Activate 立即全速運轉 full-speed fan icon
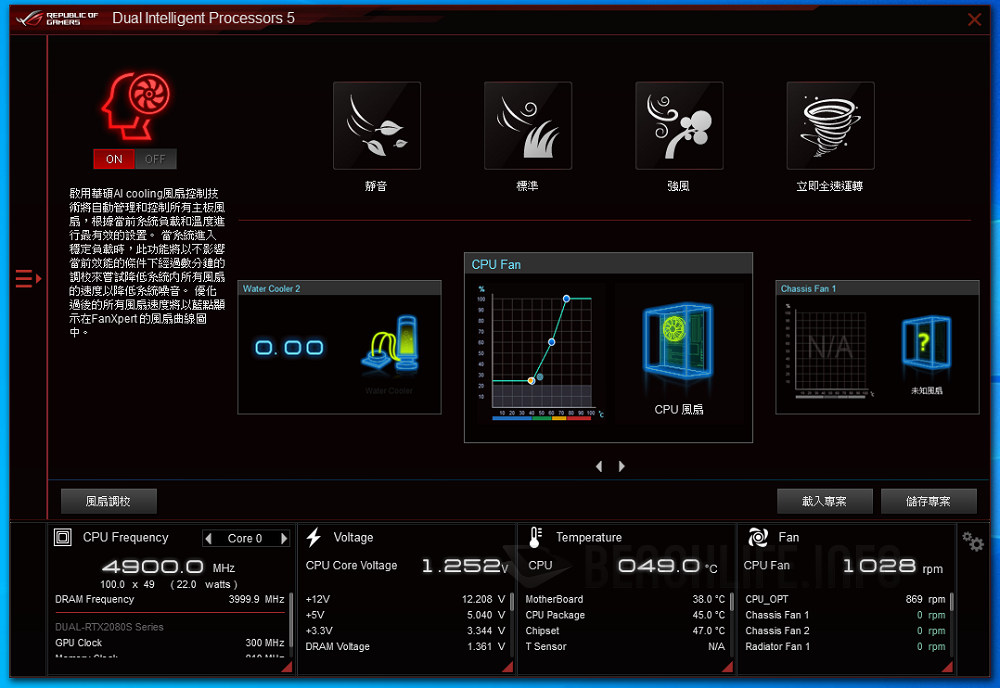Image resolution: width=1000 pixels, height=688 pixels. (x=830, y=124)
